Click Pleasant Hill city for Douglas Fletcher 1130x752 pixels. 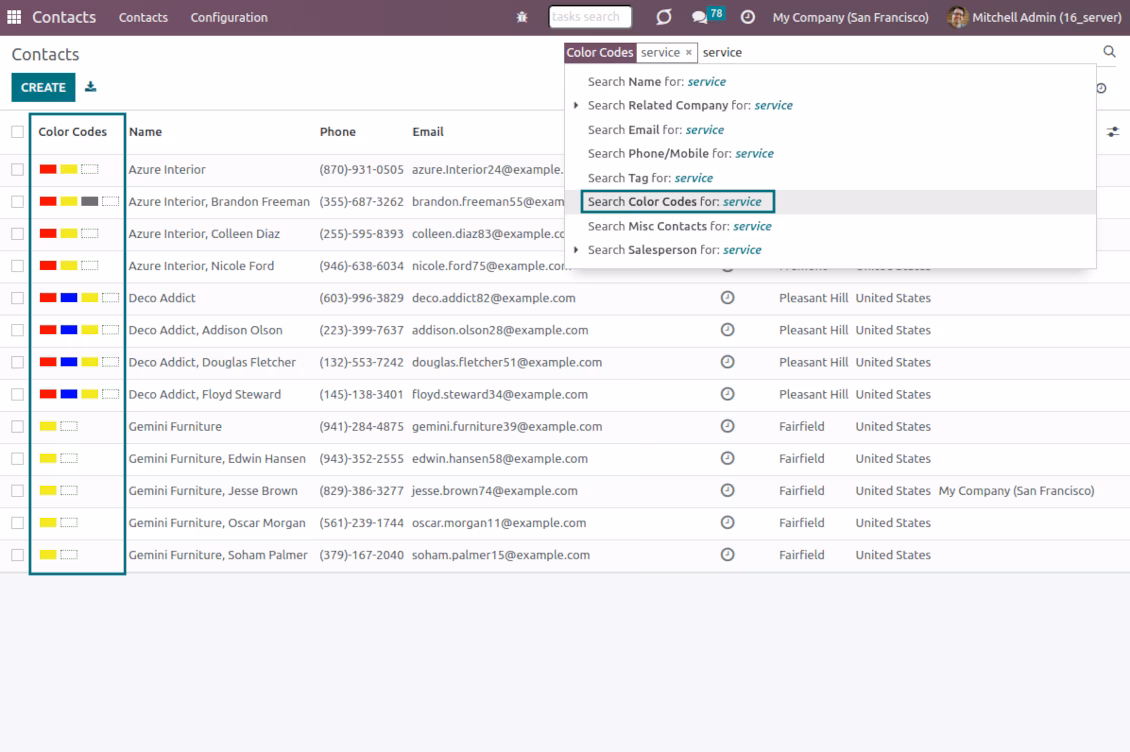pyautogui.click(x=813, y=362)
